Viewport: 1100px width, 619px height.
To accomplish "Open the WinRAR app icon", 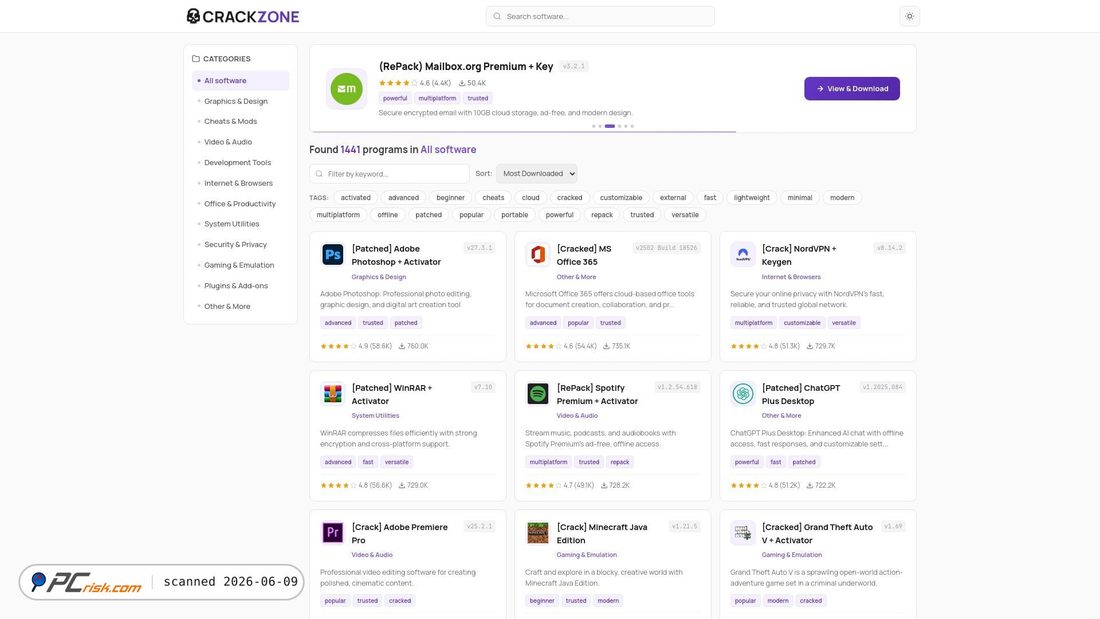I will point(333,394).
